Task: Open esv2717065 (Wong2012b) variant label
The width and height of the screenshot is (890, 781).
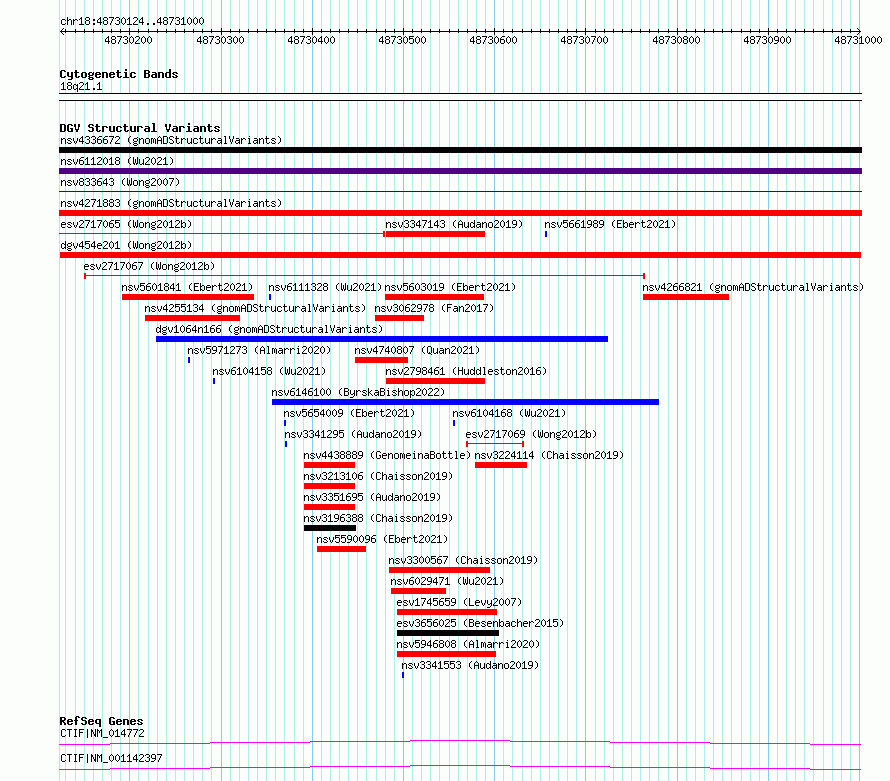Action: coord(126,224)
